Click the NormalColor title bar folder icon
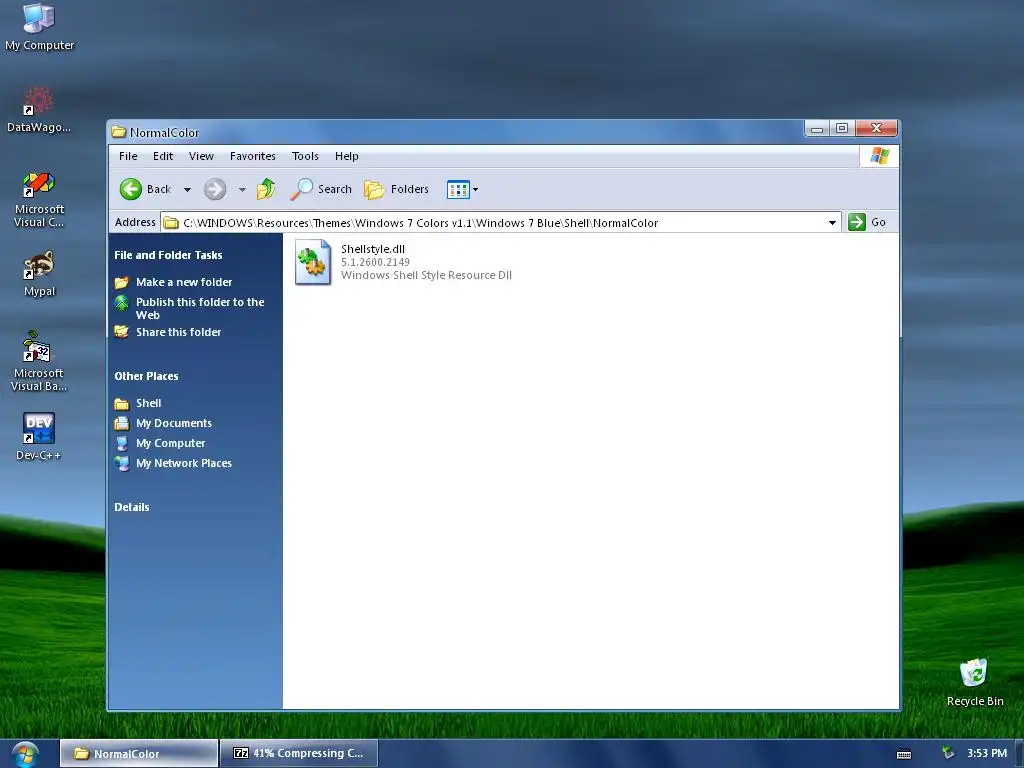The width and height of the screenshot is (1024, 768). [118, 132]
